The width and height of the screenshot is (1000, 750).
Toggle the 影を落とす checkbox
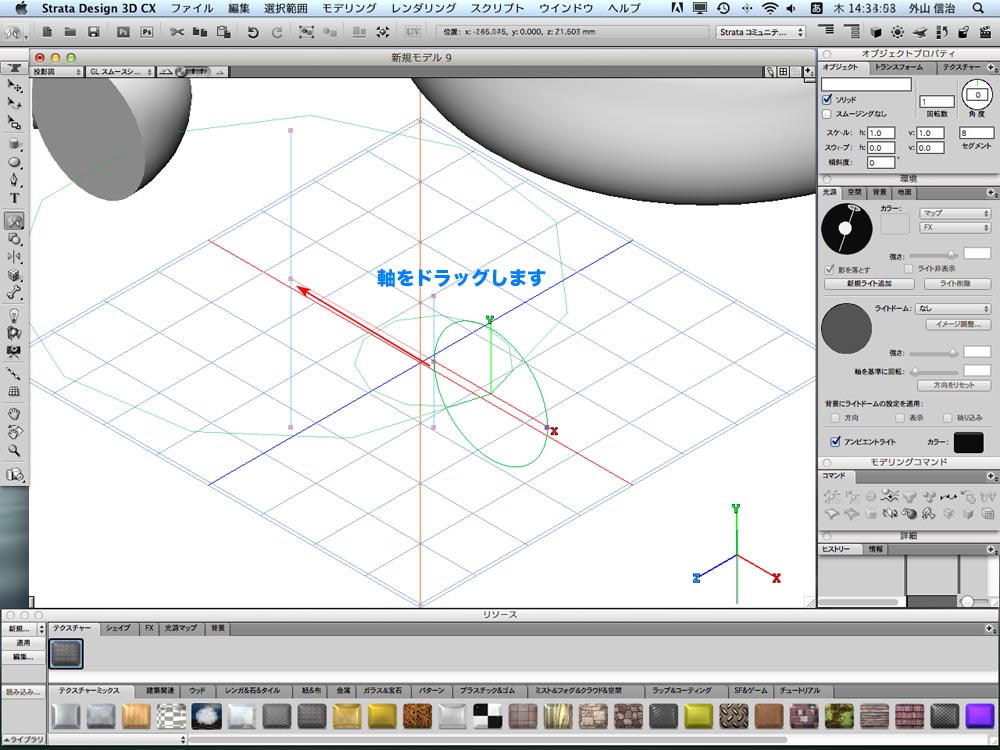point(830,269)
